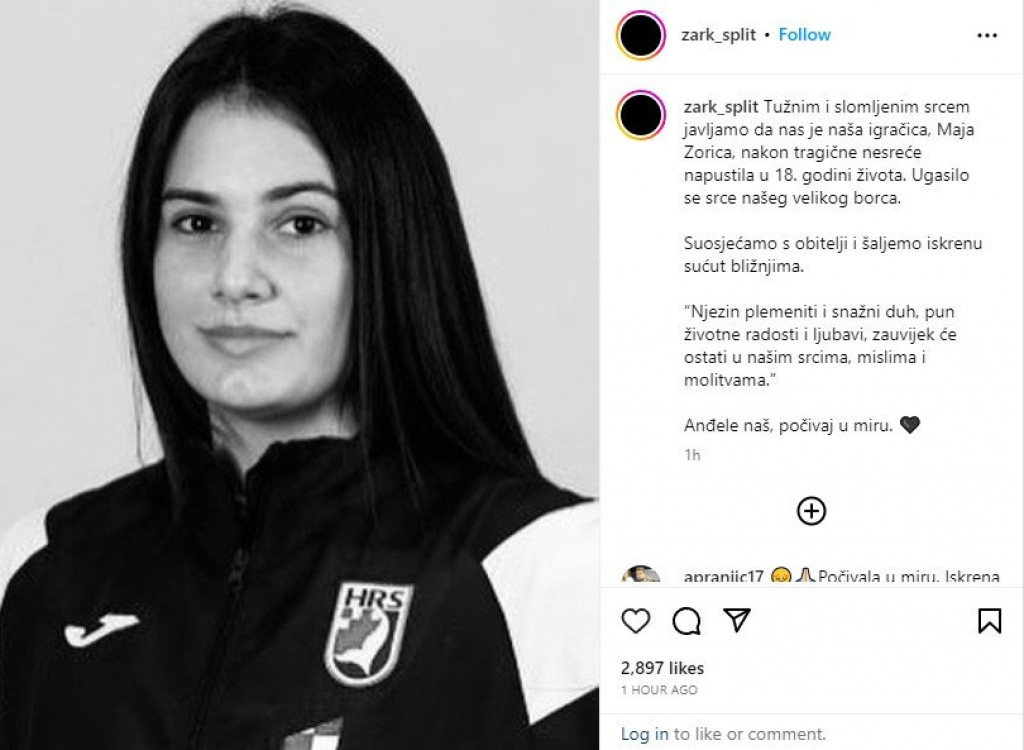Open zark_split profile from header username

point(718,35)
